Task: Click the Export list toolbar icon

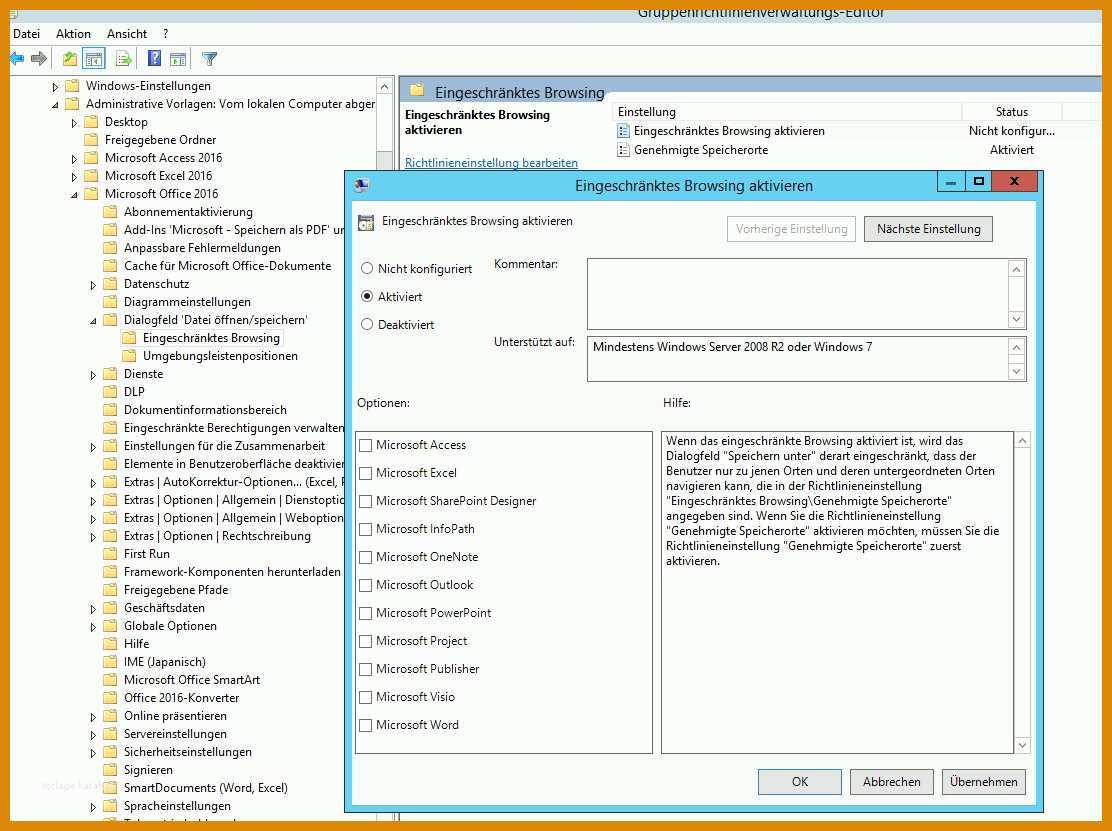Action: 124,59
